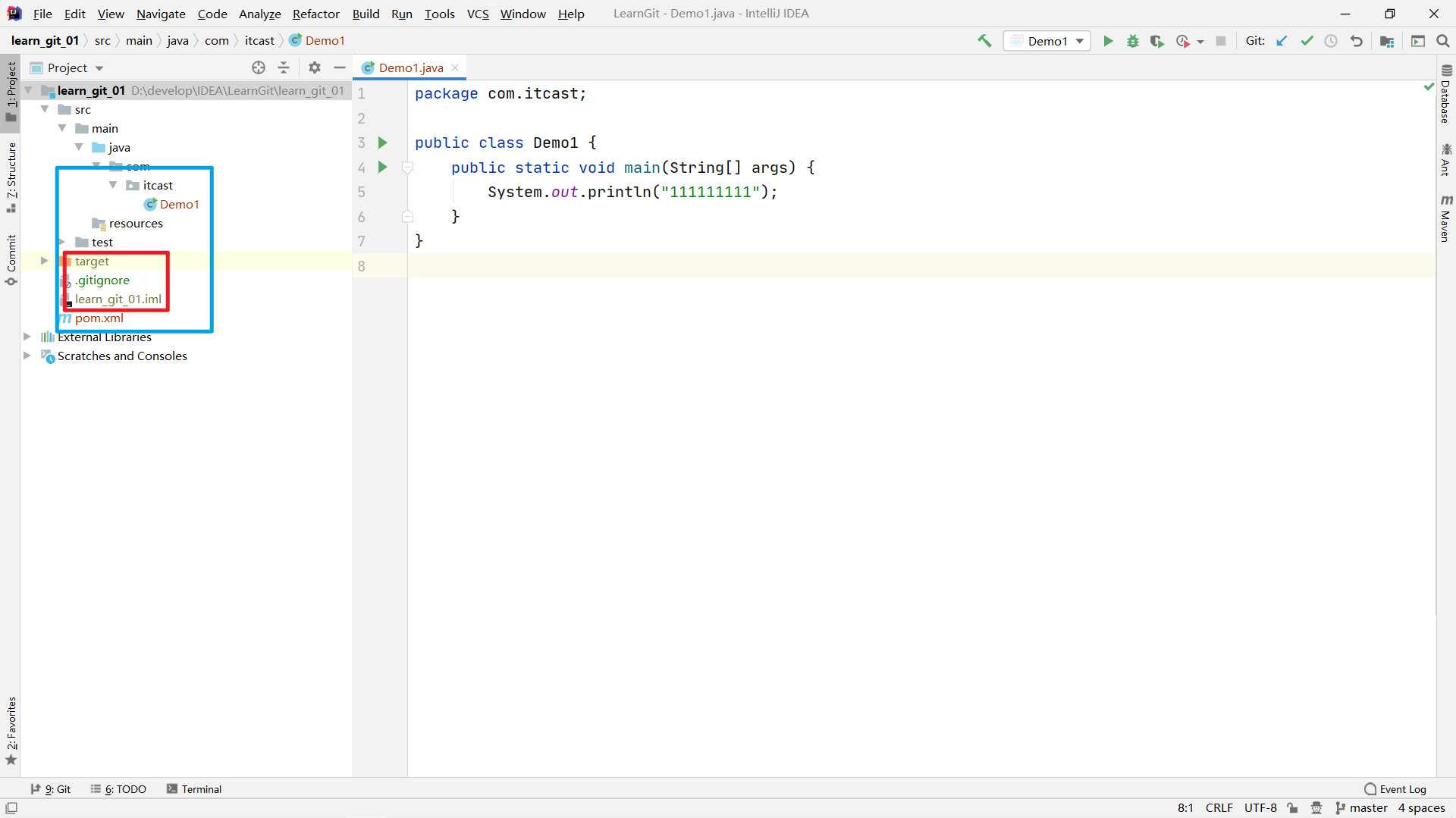
Task: Open the Navigate menu
Action: coord(161,14)
